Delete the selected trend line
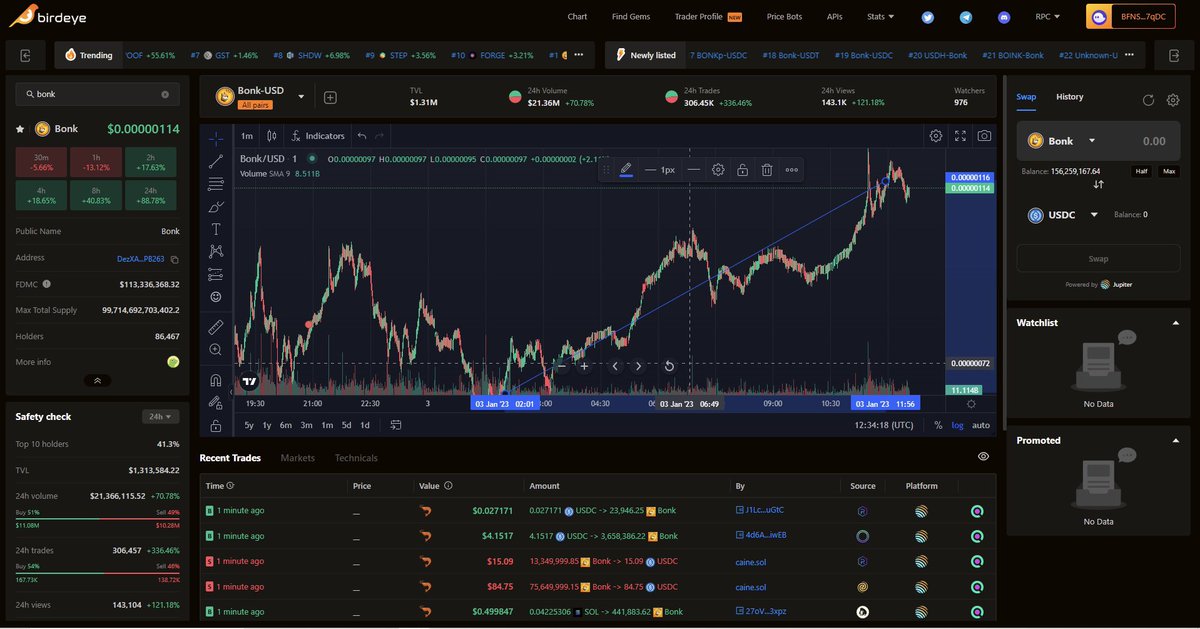This screenshot has height=629, width=1200. coord(767,170)
